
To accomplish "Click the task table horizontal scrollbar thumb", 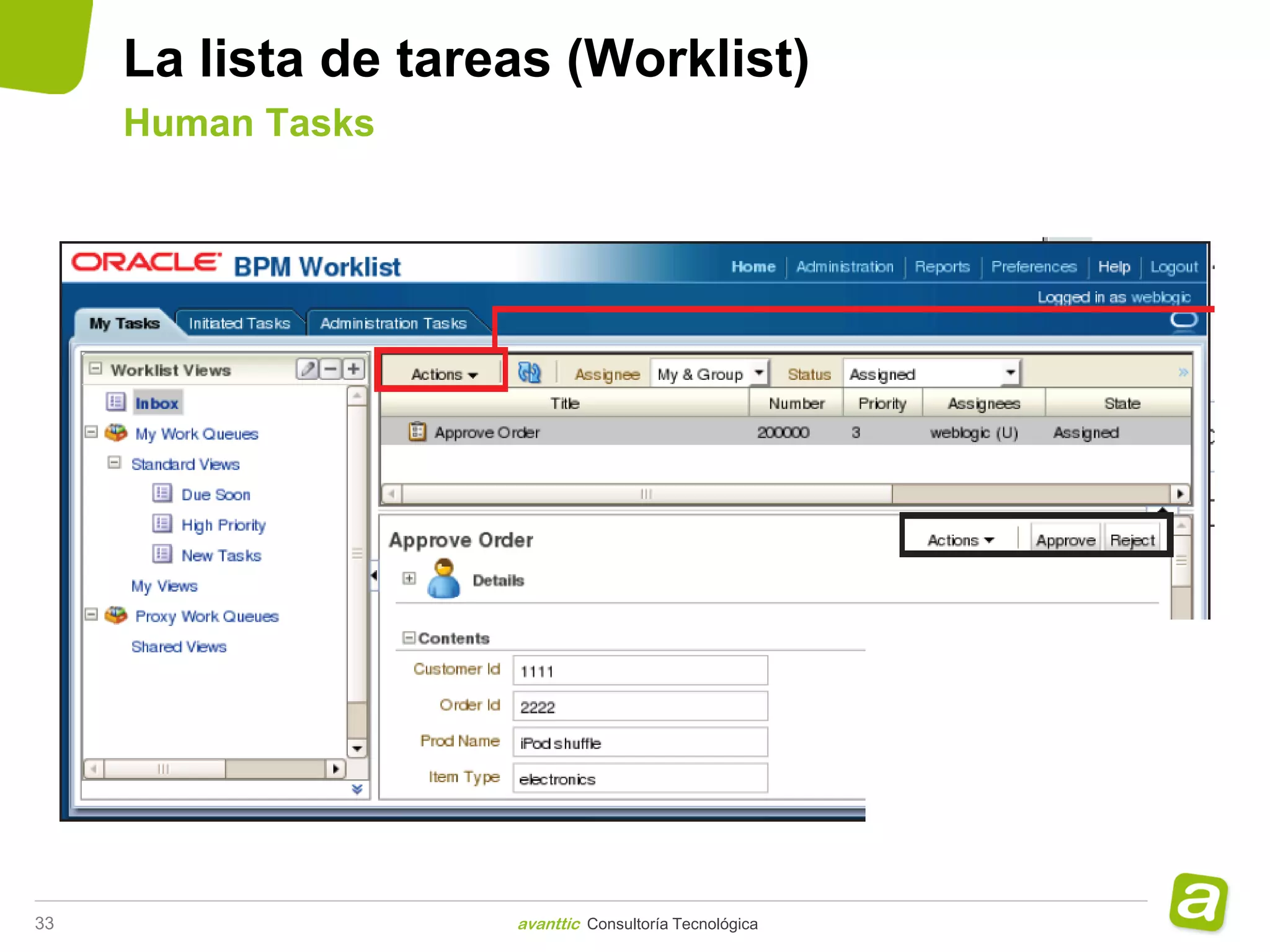I will [647, 494].
